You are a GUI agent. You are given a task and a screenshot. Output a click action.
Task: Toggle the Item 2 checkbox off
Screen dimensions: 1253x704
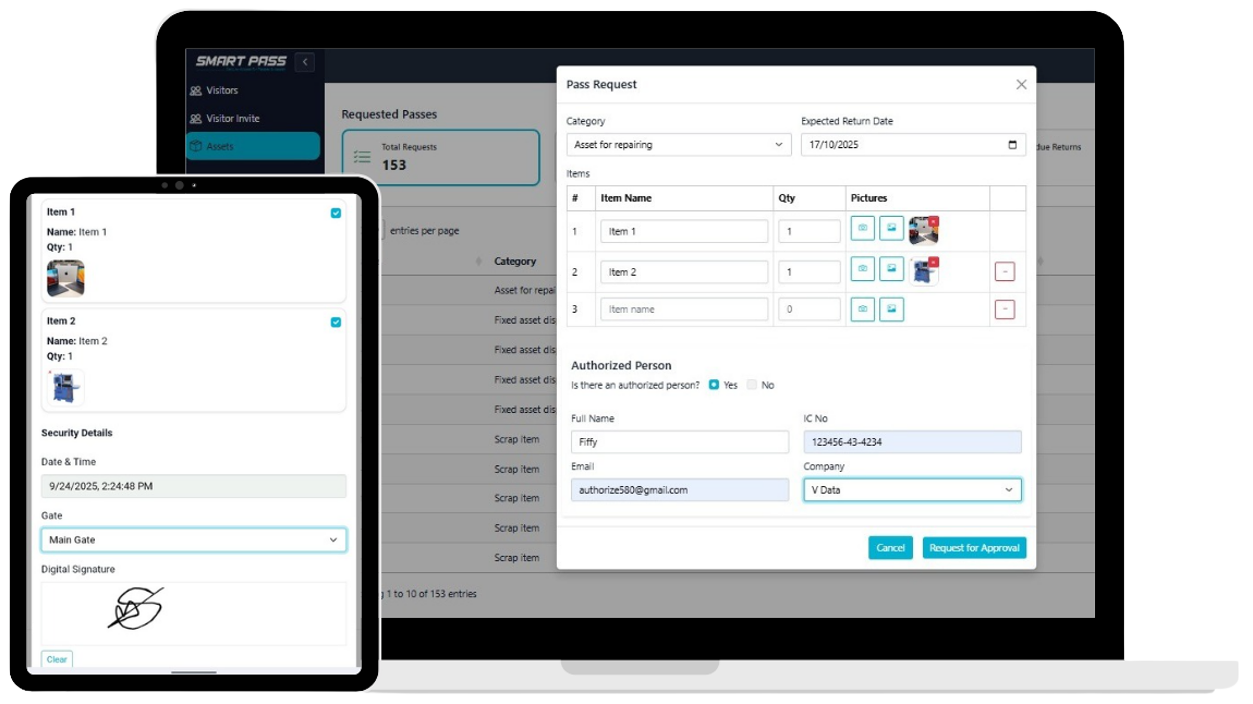335,321
